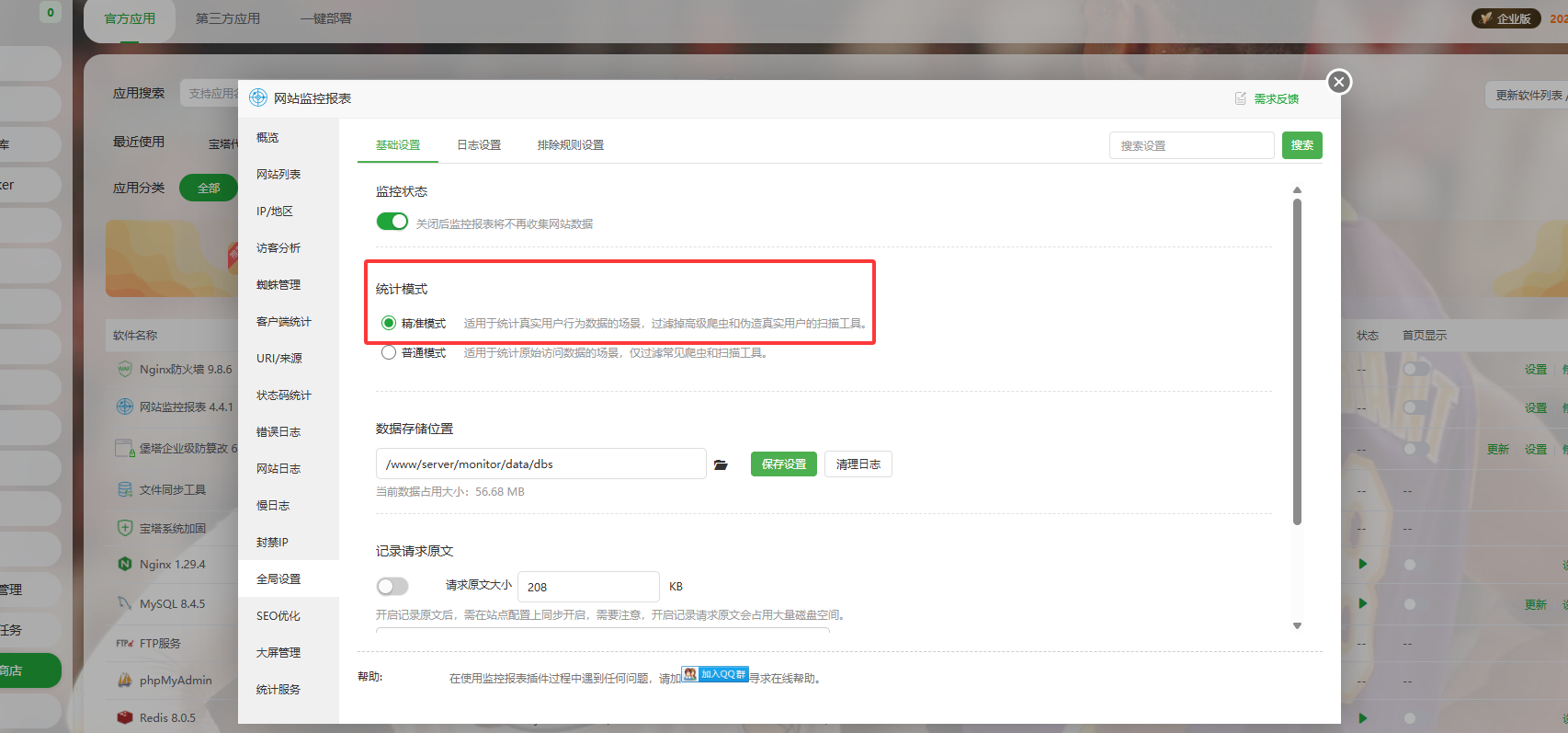Screen dimensions: 1568x733
Task: Open 官方应用 tab in background page
Action: [130, 18]
